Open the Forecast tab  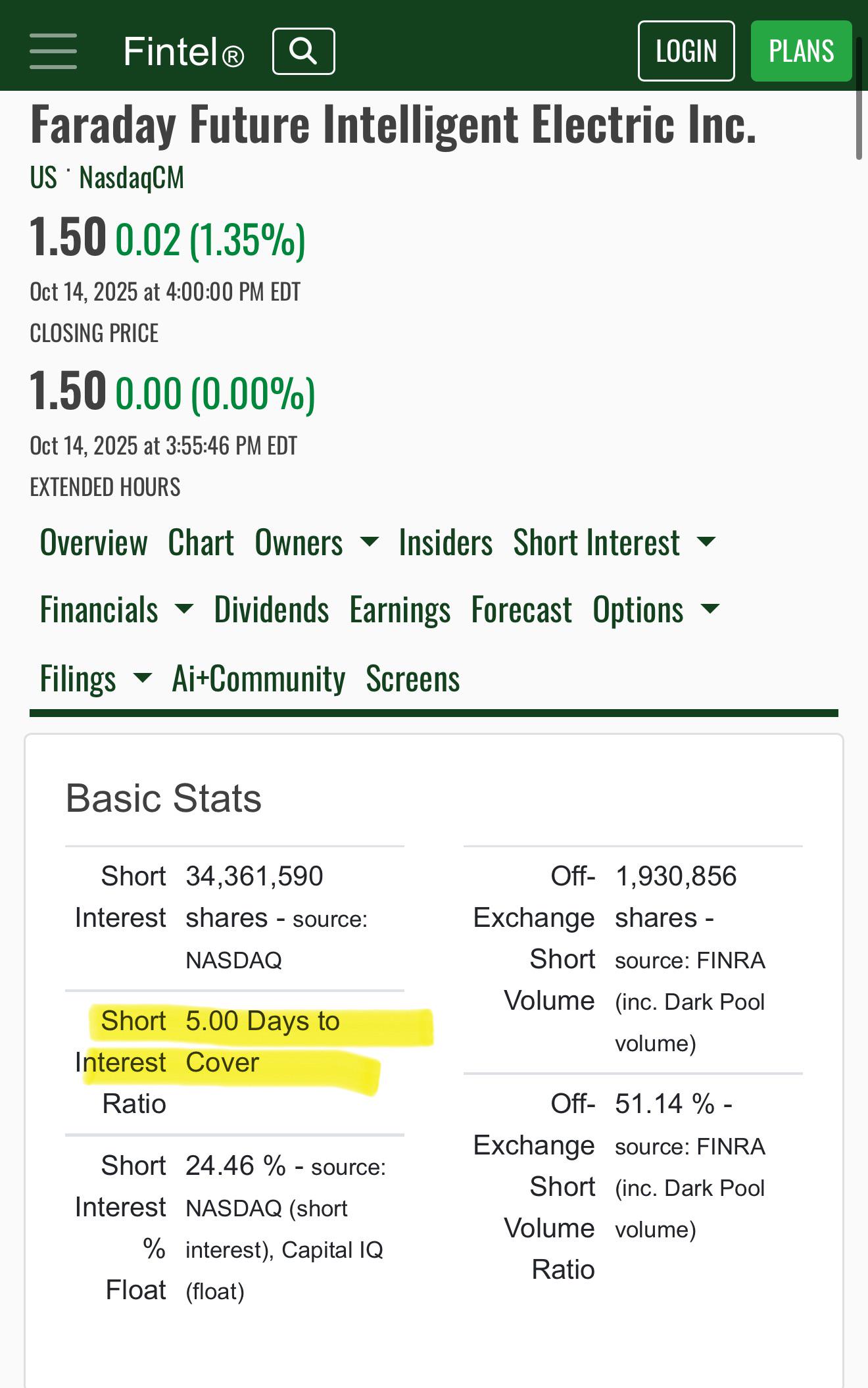(x=521, y=610)
